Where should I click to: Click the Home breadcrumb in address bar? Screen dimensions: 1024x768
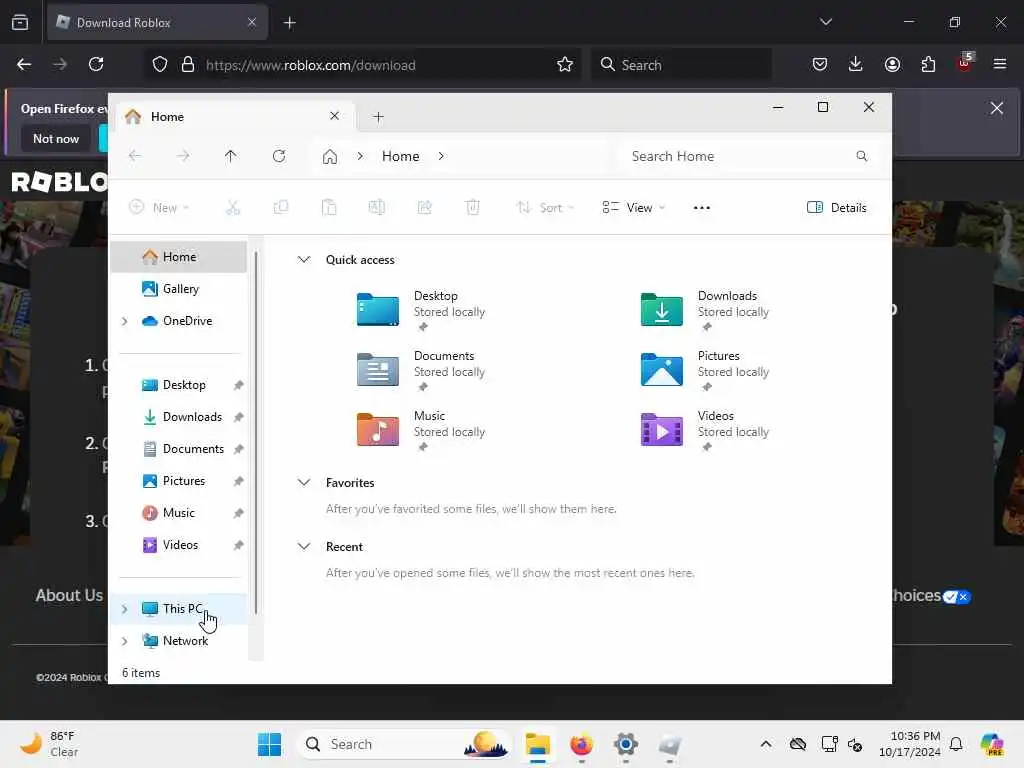pos(400,156)
